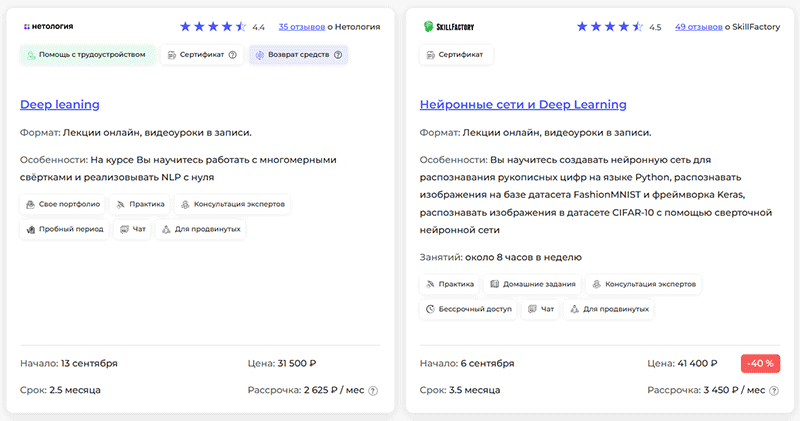Open the Deep leaning course link
The image size is (800, 421).
(x=60, y=105)
